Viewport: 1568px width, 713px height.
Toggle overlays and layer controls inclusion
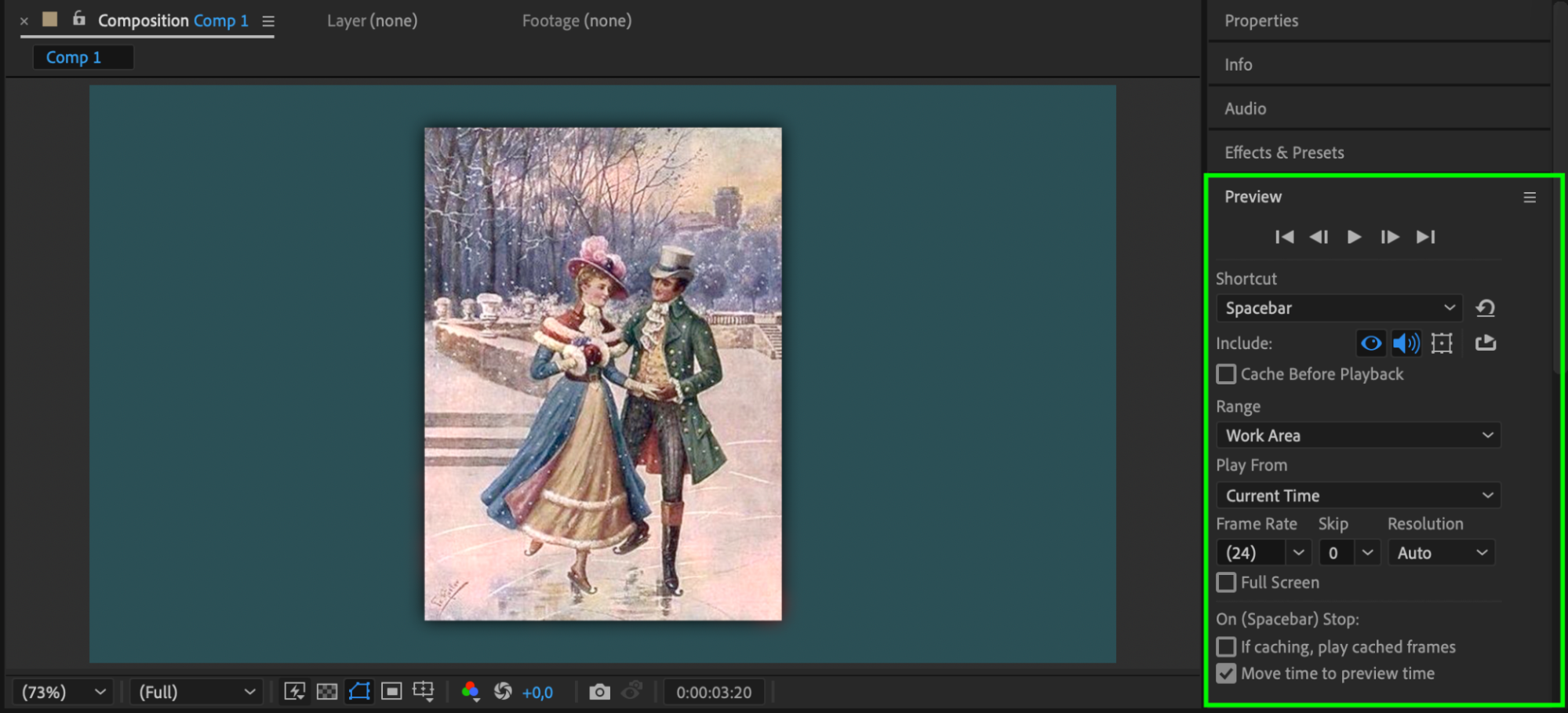point(1442,343)
